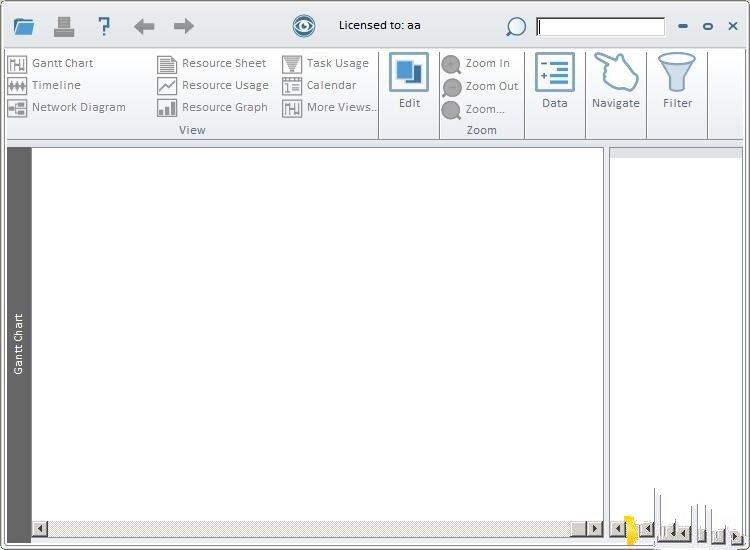Click the magnifier search icon
Viewport: 750px width, 550px height.
tap(516, 27)
